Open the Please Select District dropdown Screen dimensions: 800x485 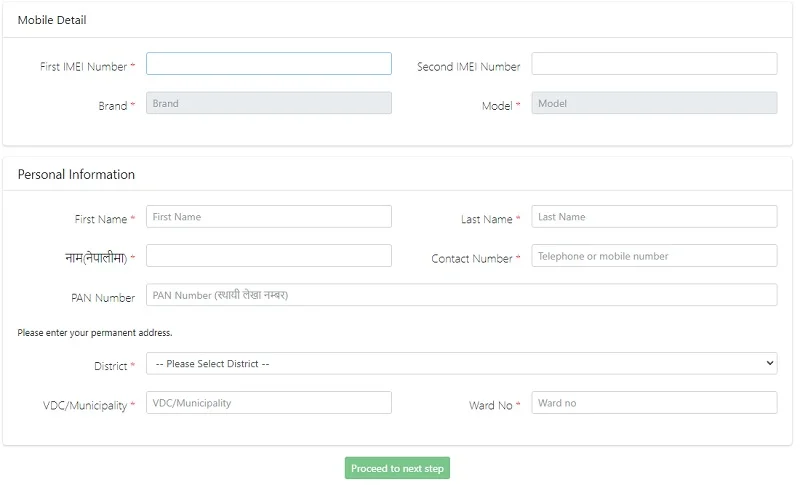[462, 364]
